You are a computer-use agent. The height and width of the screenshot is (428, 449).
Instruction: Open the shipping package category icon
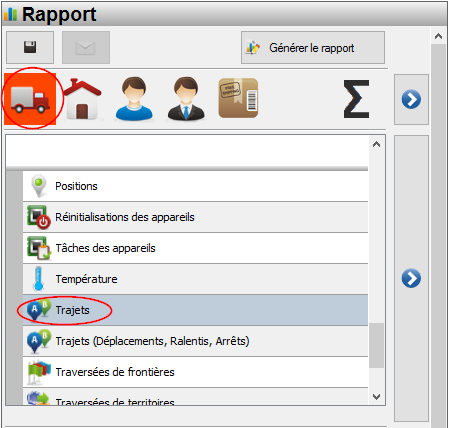click(x=238, y=98)
